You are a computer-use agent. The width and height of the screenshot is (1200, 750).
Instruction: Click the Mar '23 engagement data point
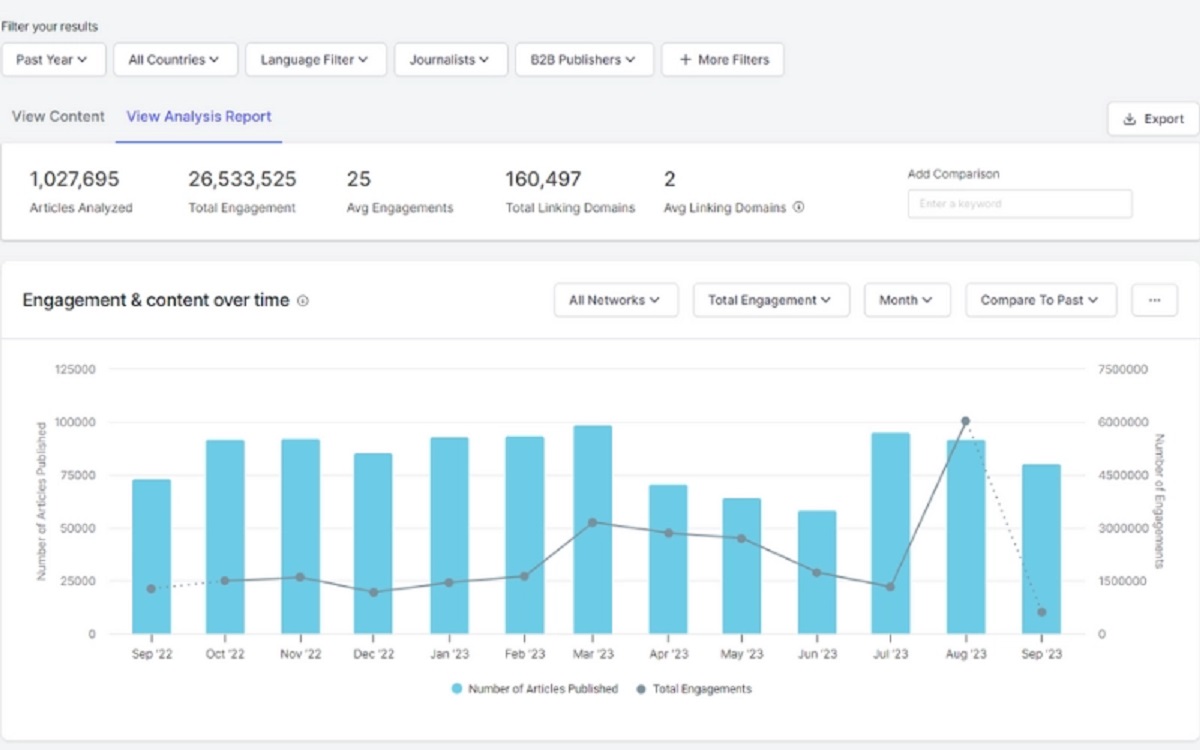(x=593, y=522)
